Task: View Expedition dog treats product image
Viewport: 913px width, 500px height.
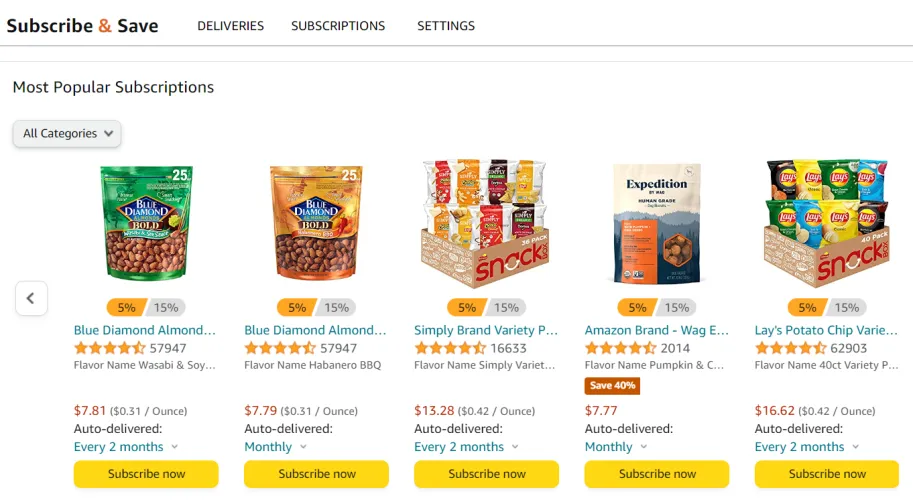Action: tap(656, 223)
